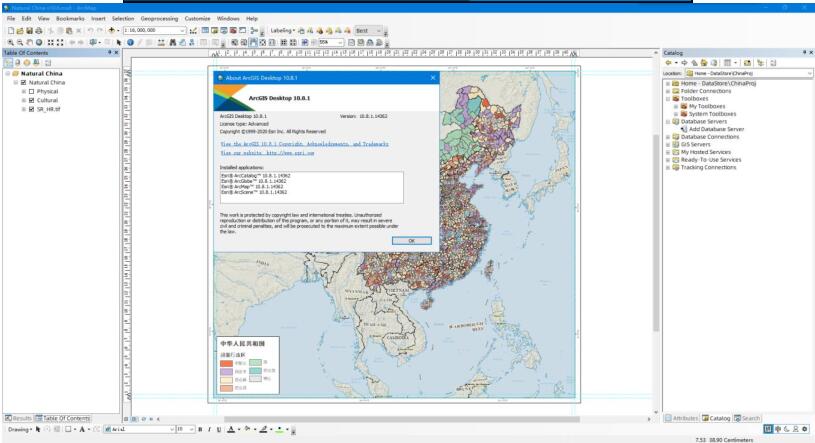Click the Catalog forward arrow icon
Image resolution: width=815 pixels, height=443 pixels.
coord(685,63)
